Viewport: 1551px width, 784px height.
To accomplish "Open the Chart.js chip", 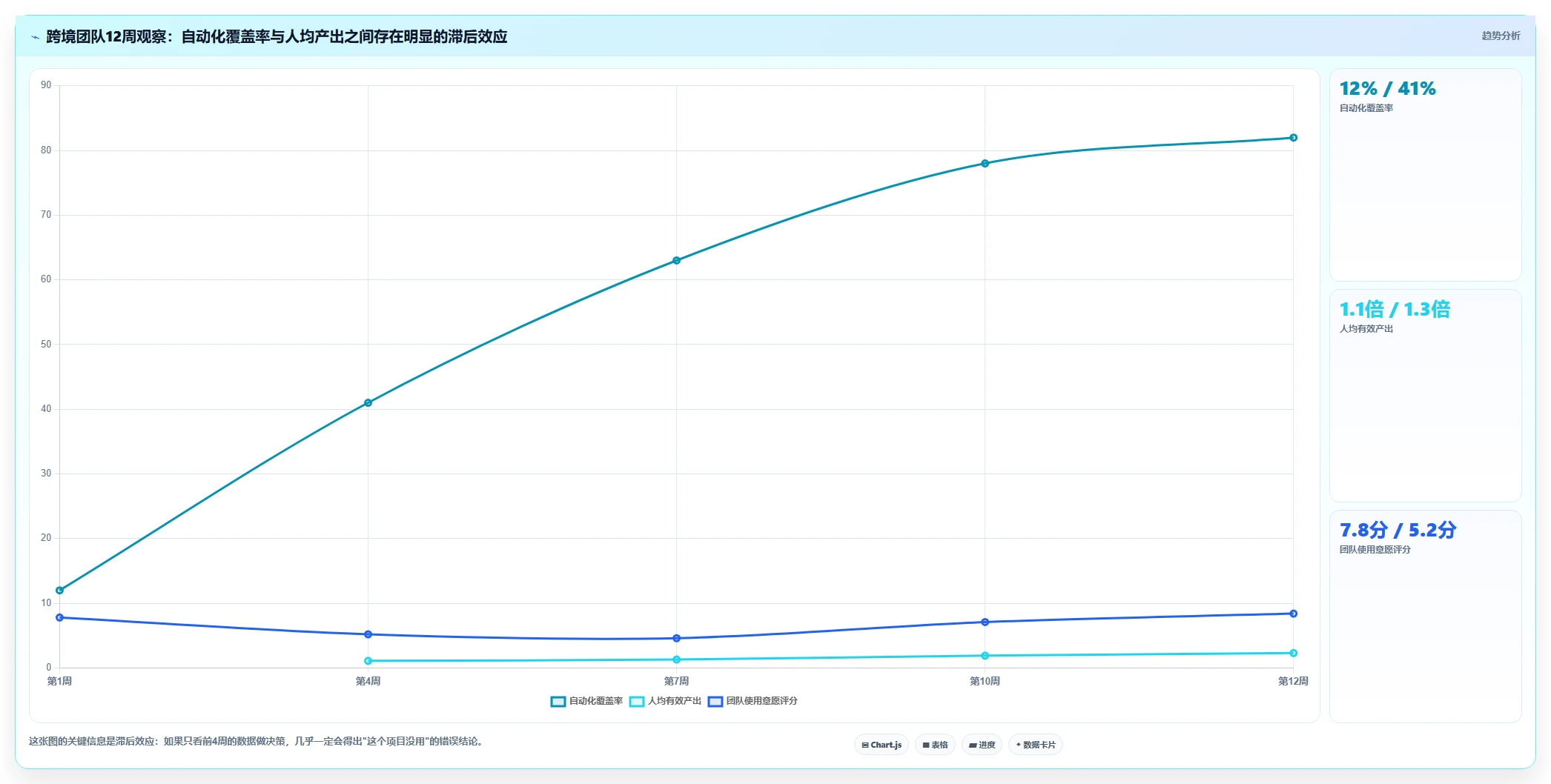I will point(882,745).
